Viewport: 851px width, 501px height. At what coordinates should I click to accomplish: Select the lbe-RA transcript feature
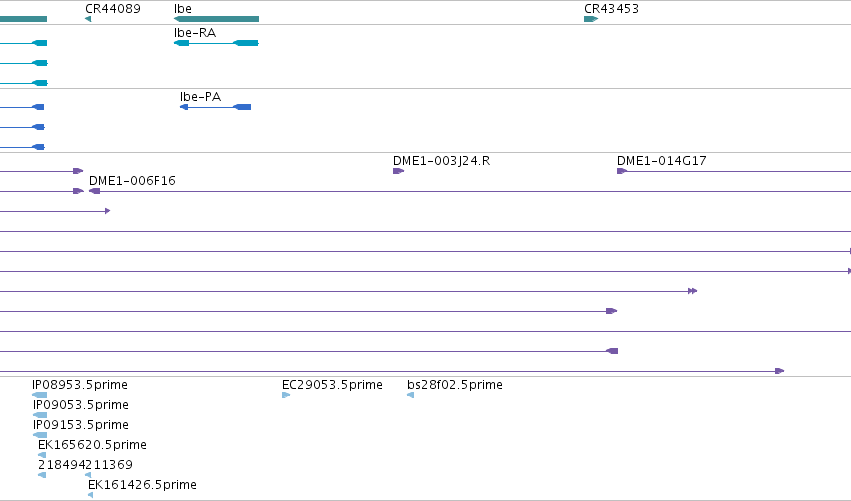(x=216, y=43)
